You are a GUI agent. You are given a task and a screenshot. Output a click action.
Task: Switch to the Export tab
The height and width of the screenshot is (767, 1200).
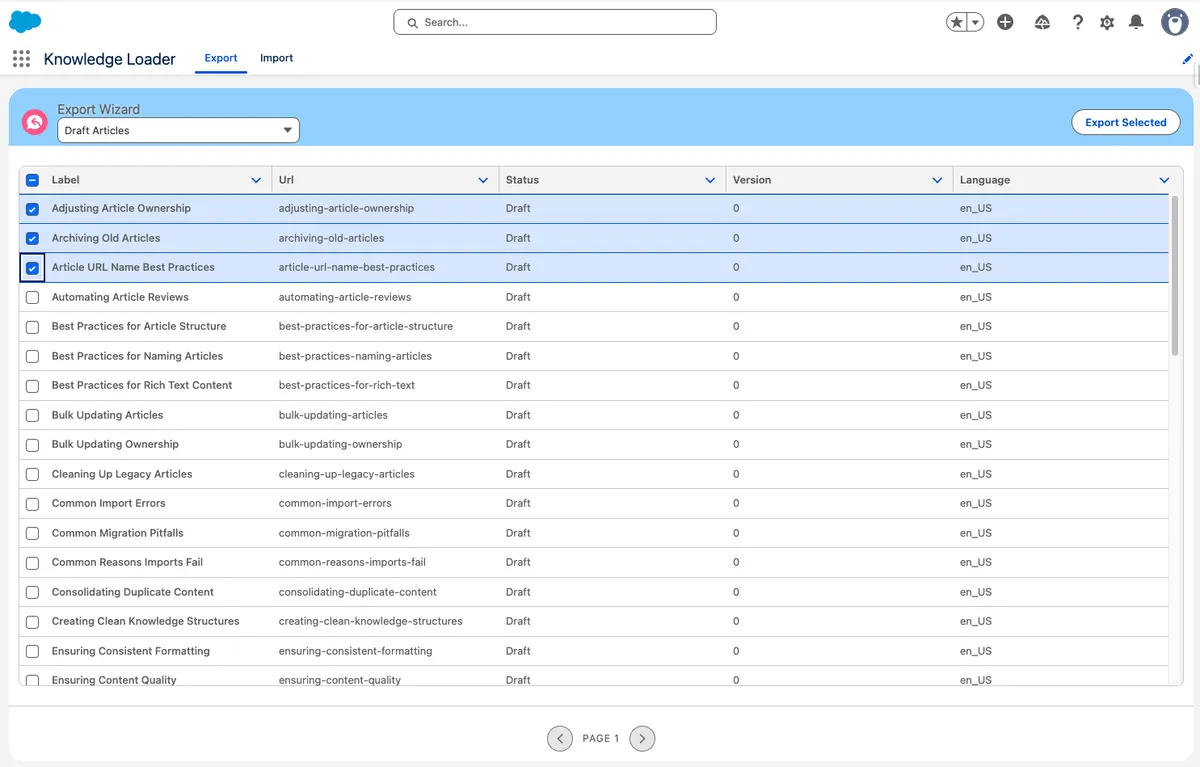[x=221, y=58]
